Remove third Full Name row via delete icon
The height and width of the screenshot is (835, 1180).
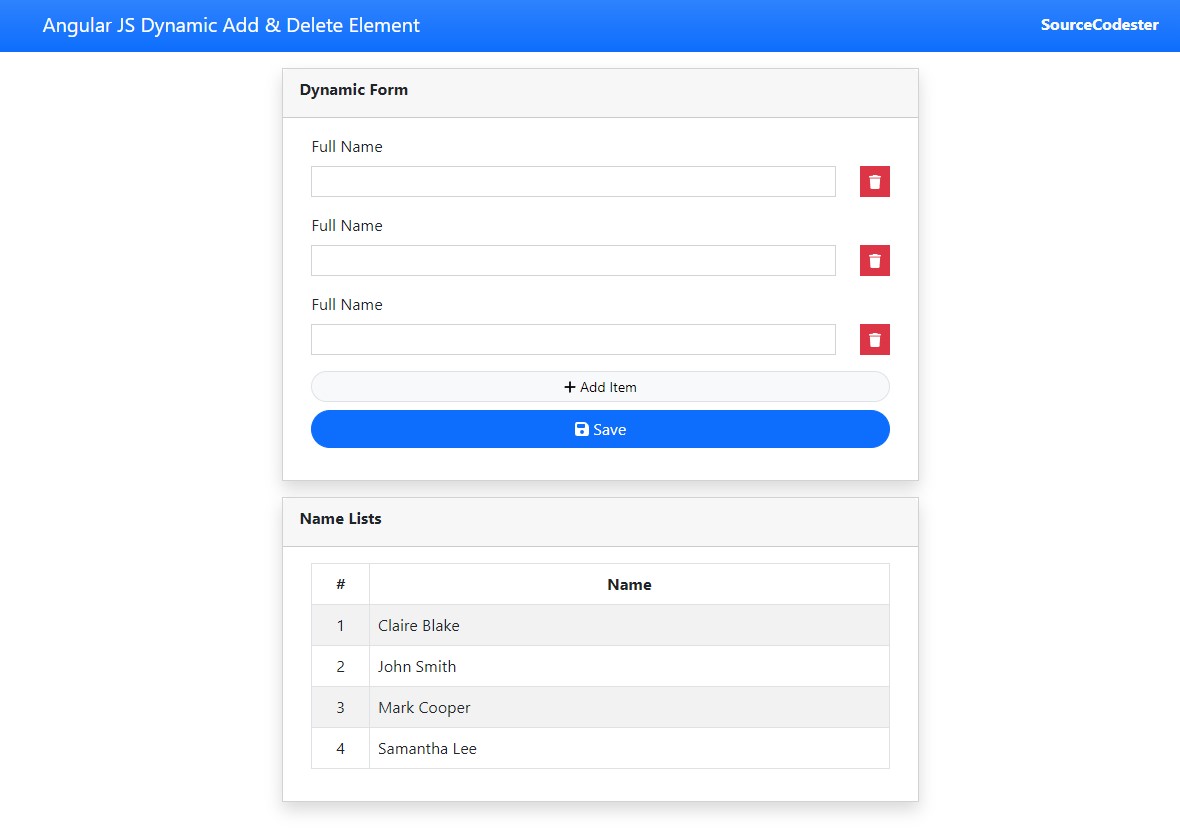click(873, 339)
